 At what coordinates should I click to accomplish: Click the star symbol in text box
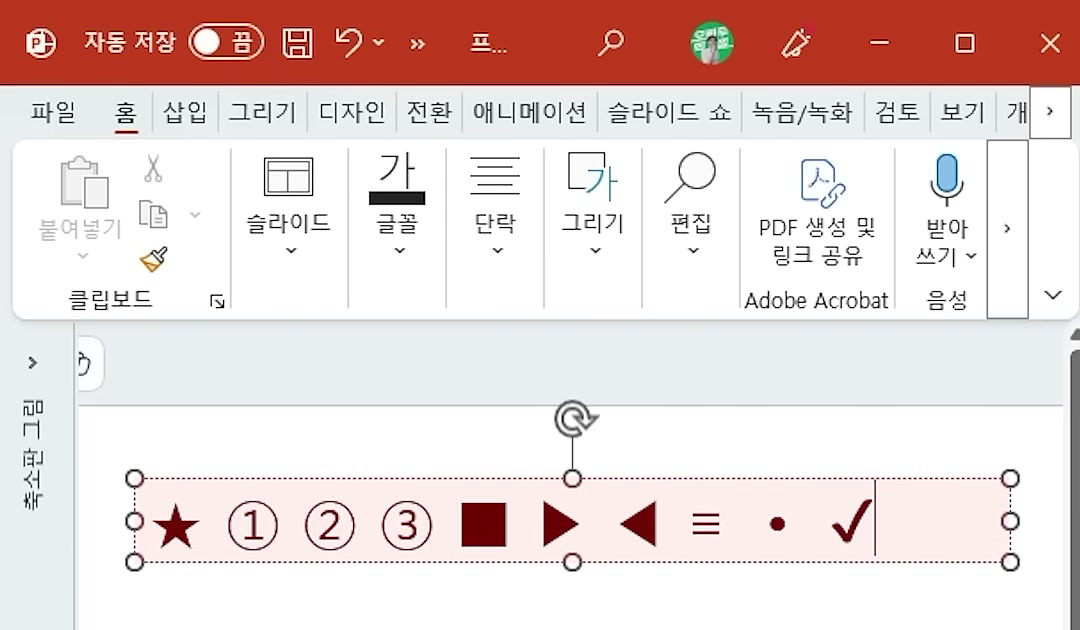pyautogui.click(x=176, y=525)
